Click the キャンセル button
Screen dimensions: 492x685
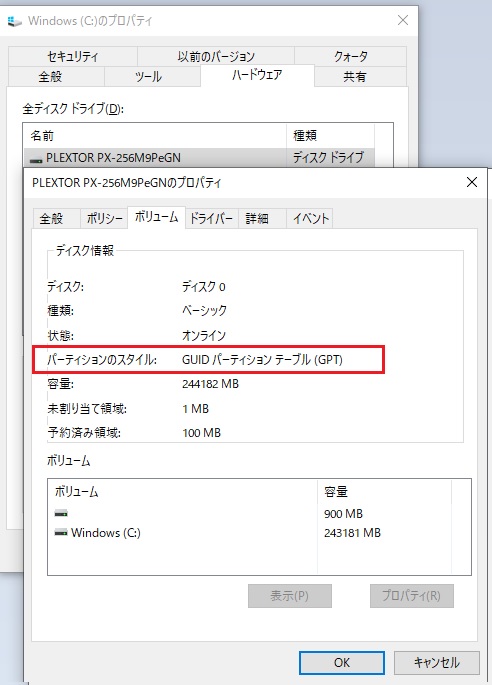tap(437, 663)
